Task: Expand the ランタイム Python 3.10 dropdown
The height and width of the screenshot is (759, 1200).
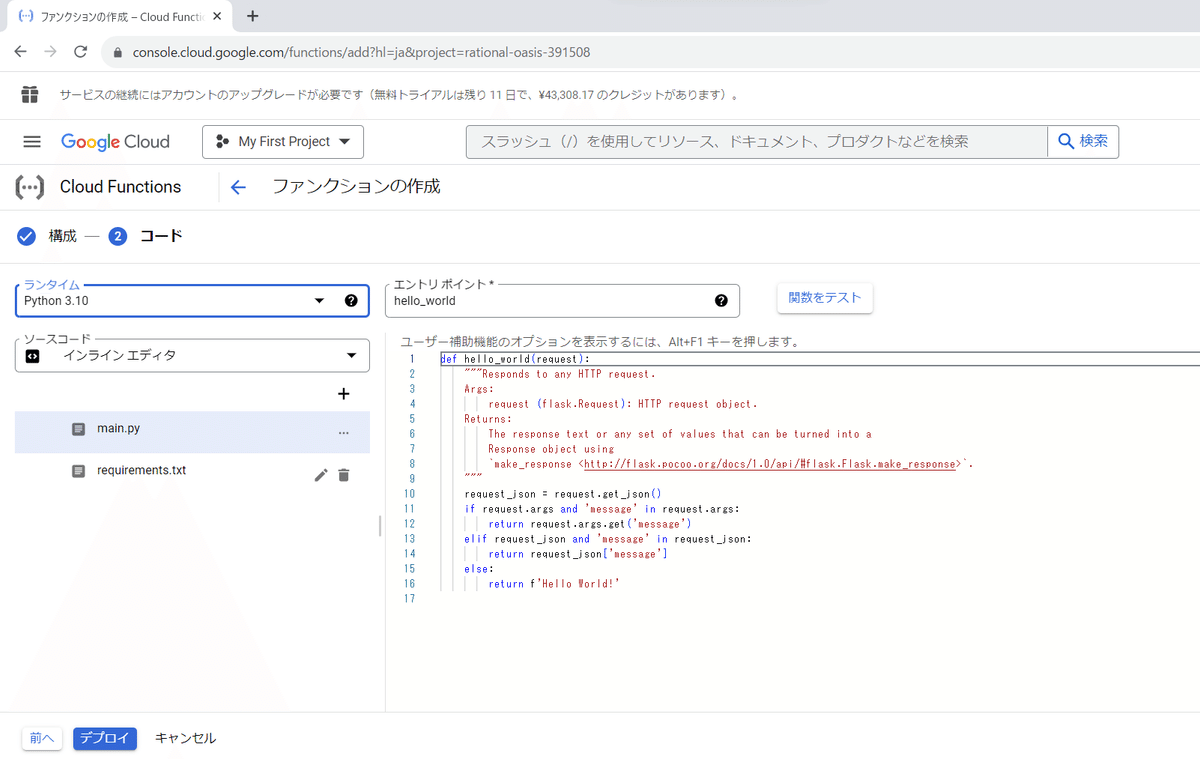Action: pos(320,301)
